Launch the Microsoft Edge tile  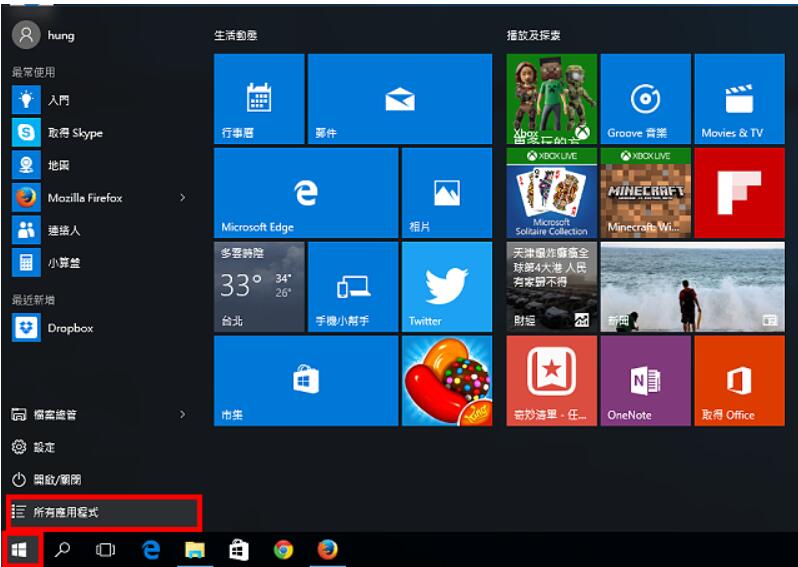[x=306, y=193]
